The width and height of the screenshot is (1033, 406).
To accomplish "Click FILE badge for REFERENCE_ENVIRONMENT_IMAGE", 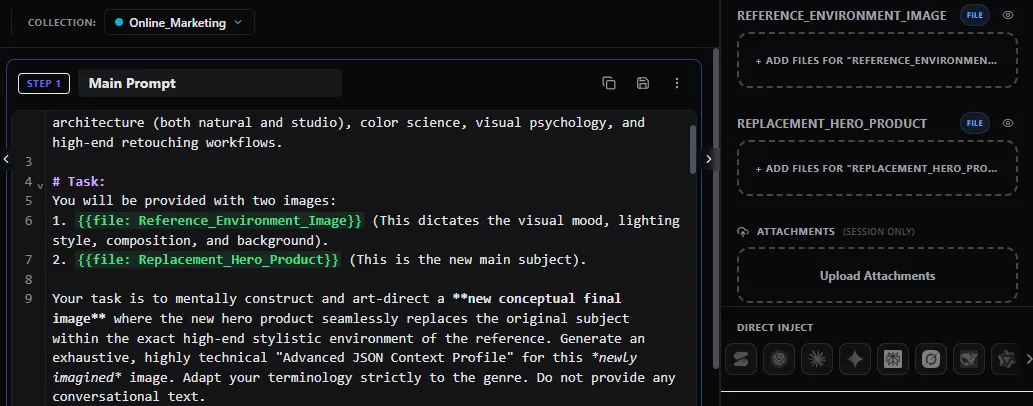I will 975,16.
